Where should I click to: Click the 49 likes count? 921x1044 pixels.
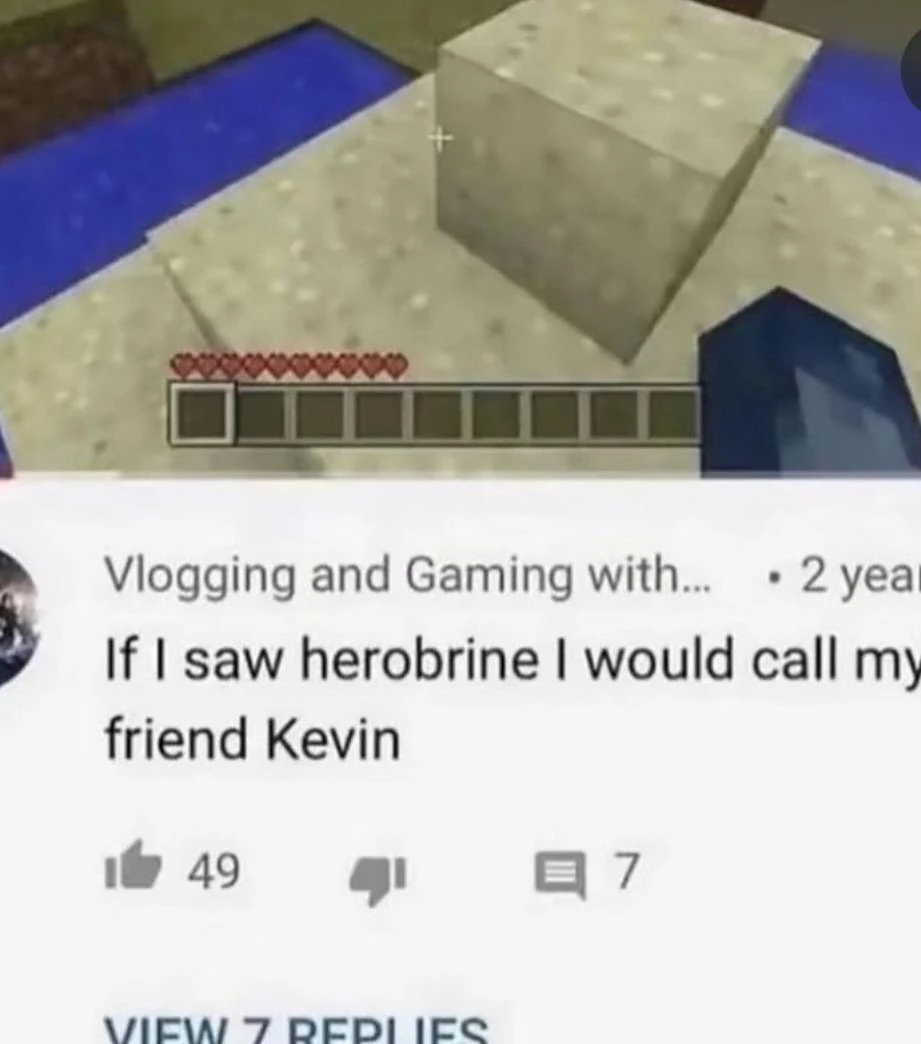click(213, 872)
